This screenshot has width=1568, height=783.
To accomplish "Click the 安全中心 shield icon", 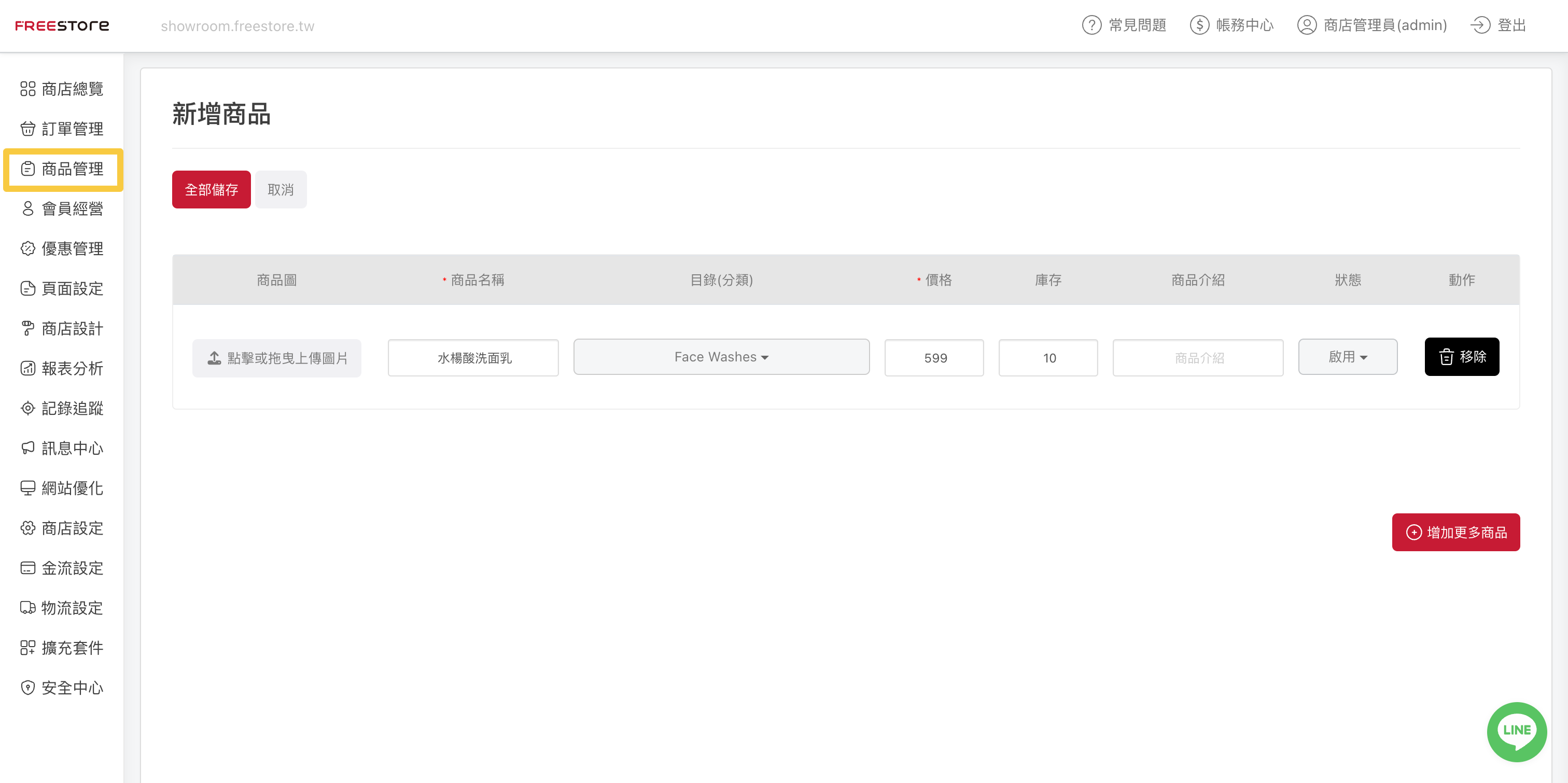I will (x=27, y=688).
